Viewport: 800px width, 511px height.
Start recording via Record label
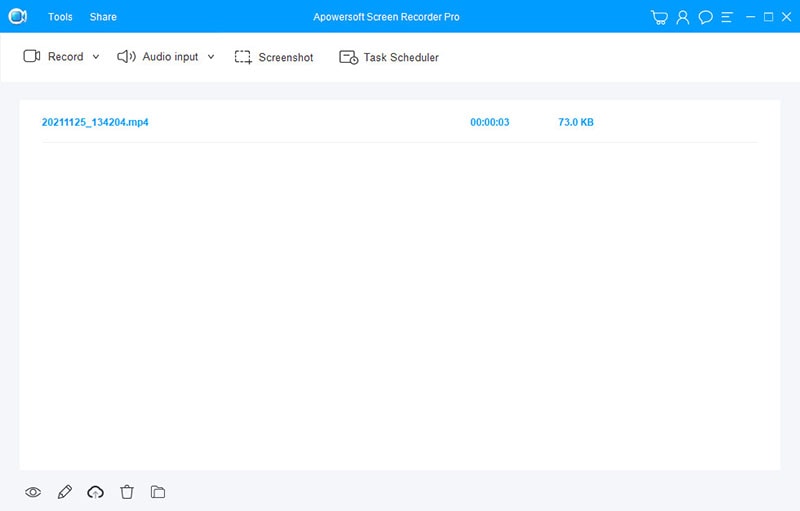(65, 57)
